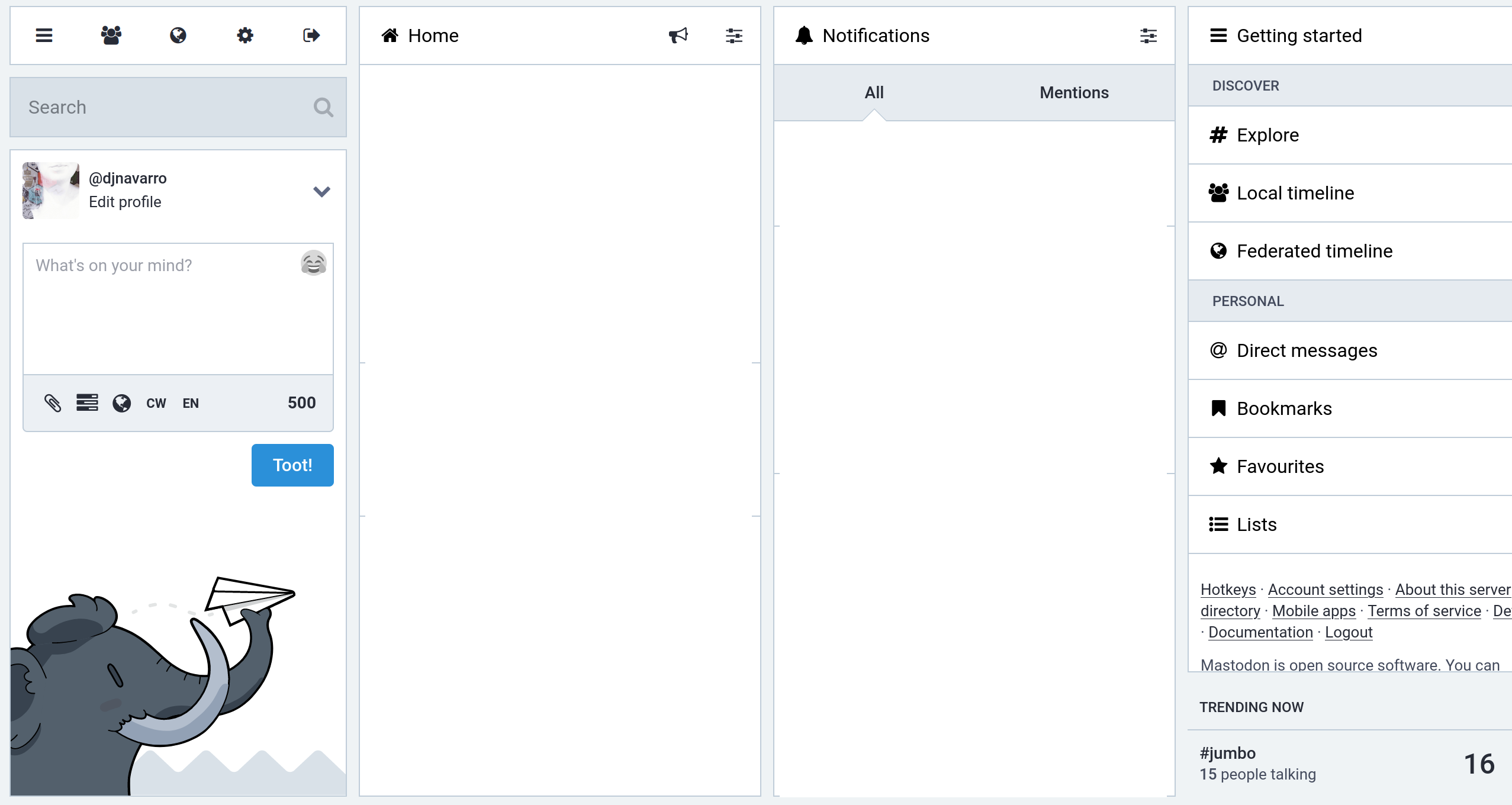Open Favourites
The width and height of the screenshot is (1512, 805).
1350,466
